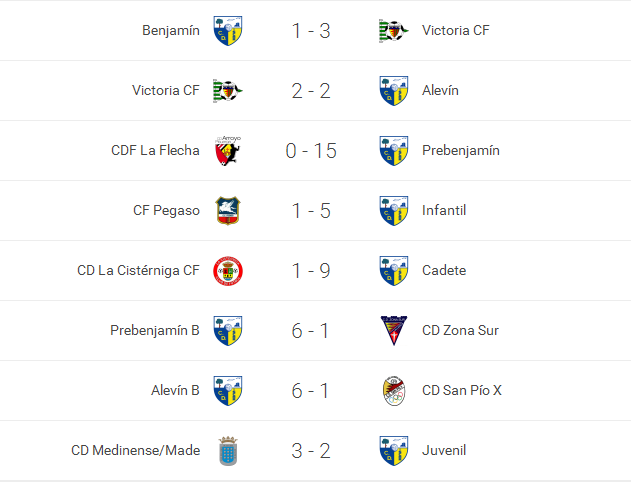Click the CD La Cistérniga CF crest
Screen dimensions: 631x482
point(228,271)
